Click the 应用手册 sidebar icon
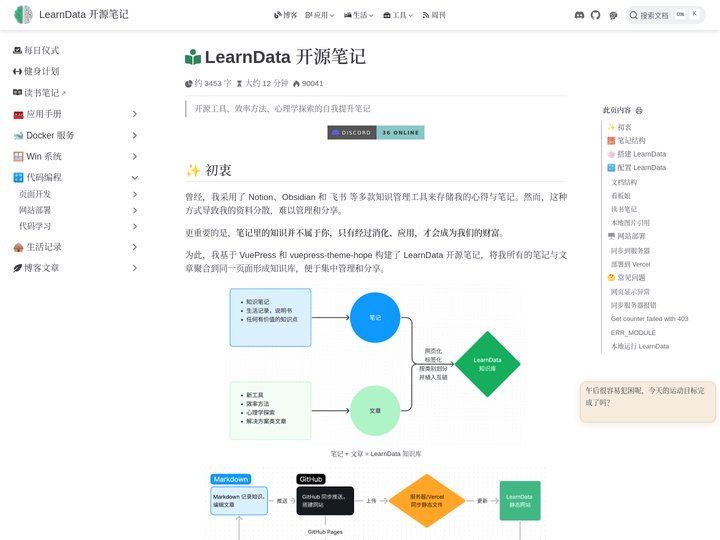The width and height of the screenshot is (720, 540). (x=18, y=114)
